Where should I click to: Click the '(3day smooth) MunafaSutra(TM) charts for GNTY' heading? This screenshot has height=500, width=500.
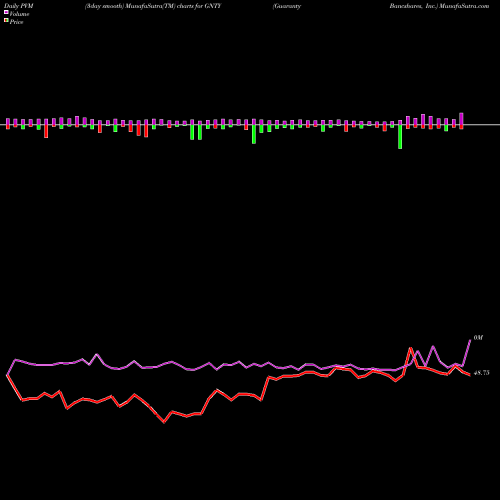[153, 6]
